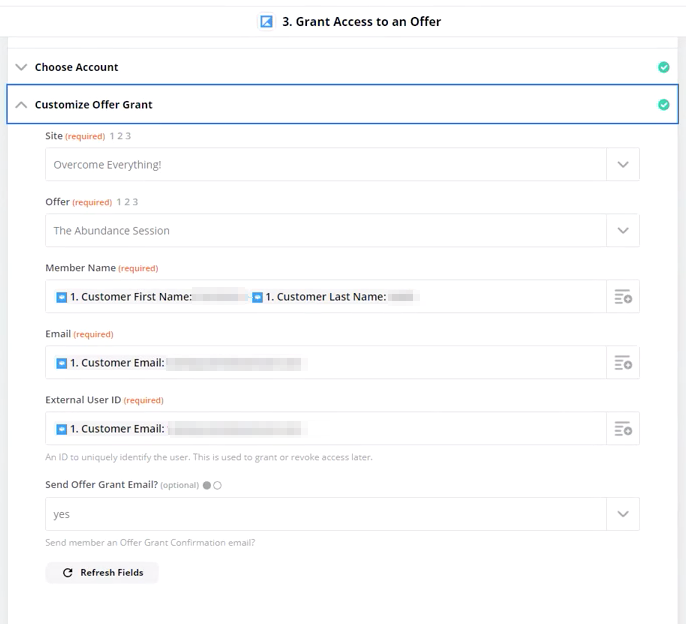
Task: Click the Customer Email token in Email field
Action: pos(181,363)
